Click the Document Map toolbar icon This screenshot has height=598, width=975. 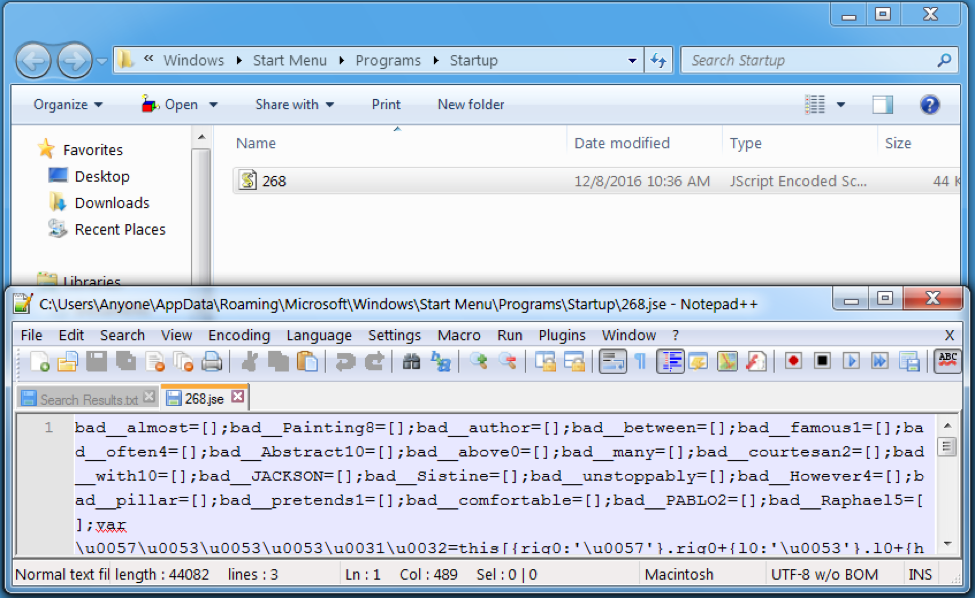(727, 361)
